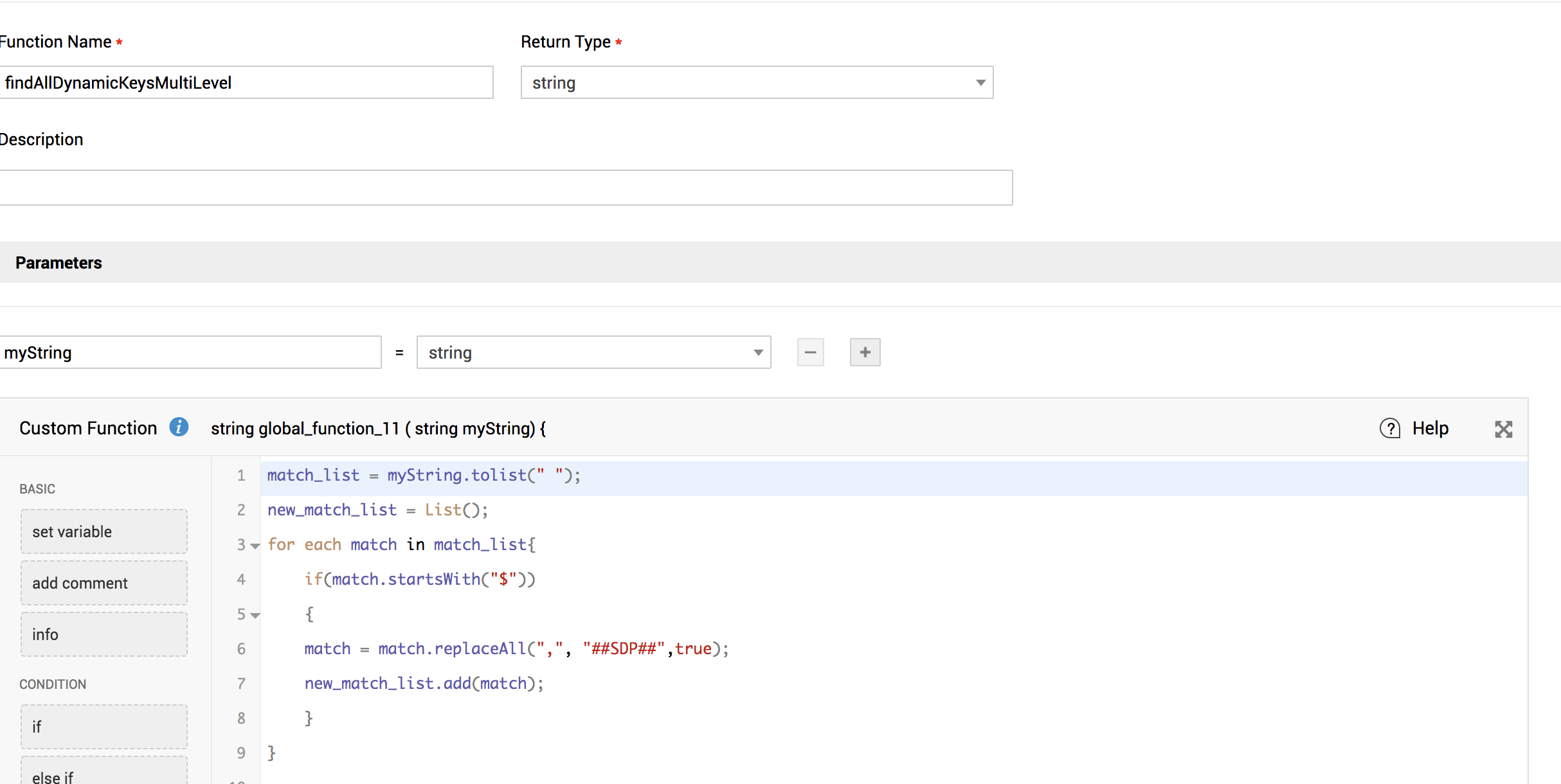Click the Custom Function info icon
This screenshot has height=784, width=1561.
pyautogui.click(x=179, y=427)
